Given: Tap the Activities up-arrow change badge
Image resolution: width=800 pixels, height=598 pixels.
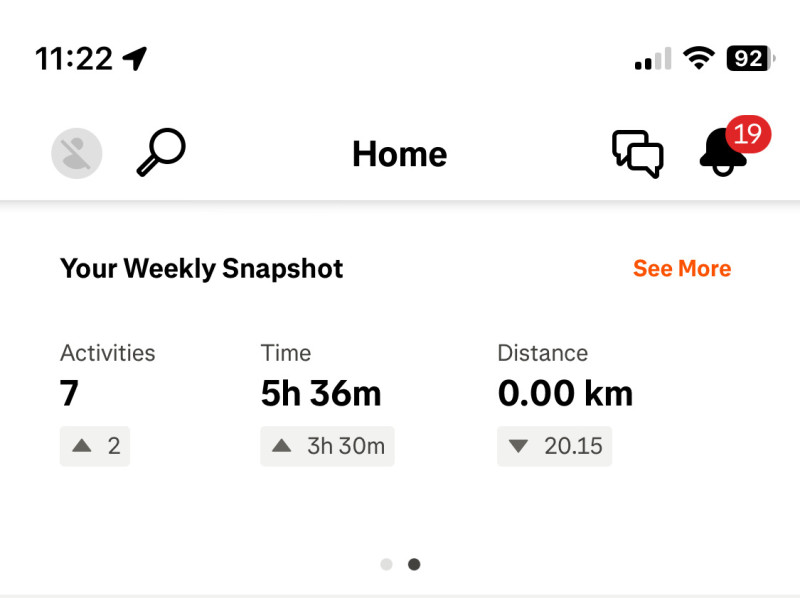Looking at the screenshot, I should 95,446.
